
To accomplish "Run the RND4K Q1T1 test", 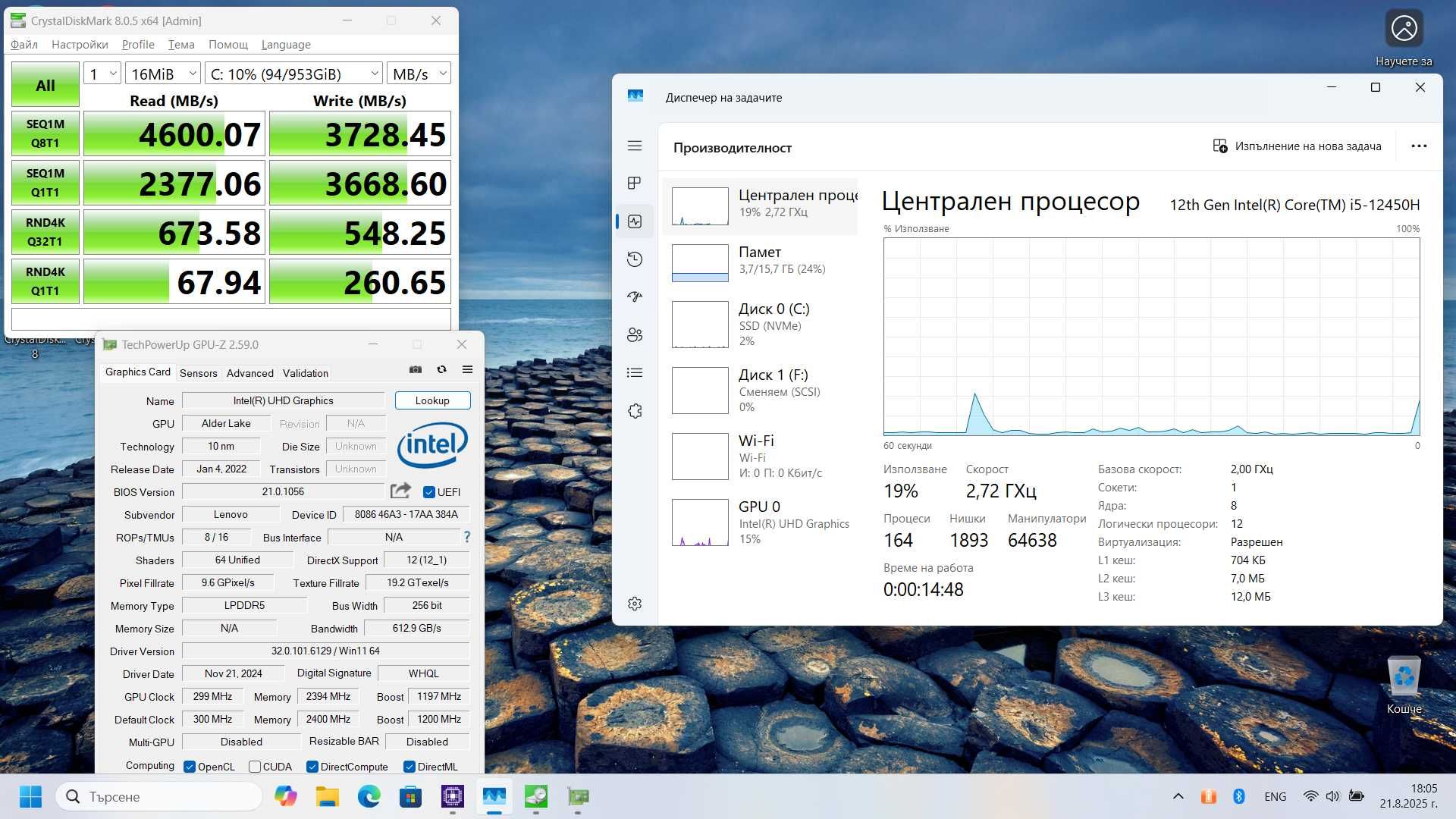I will tap(45, 281).
